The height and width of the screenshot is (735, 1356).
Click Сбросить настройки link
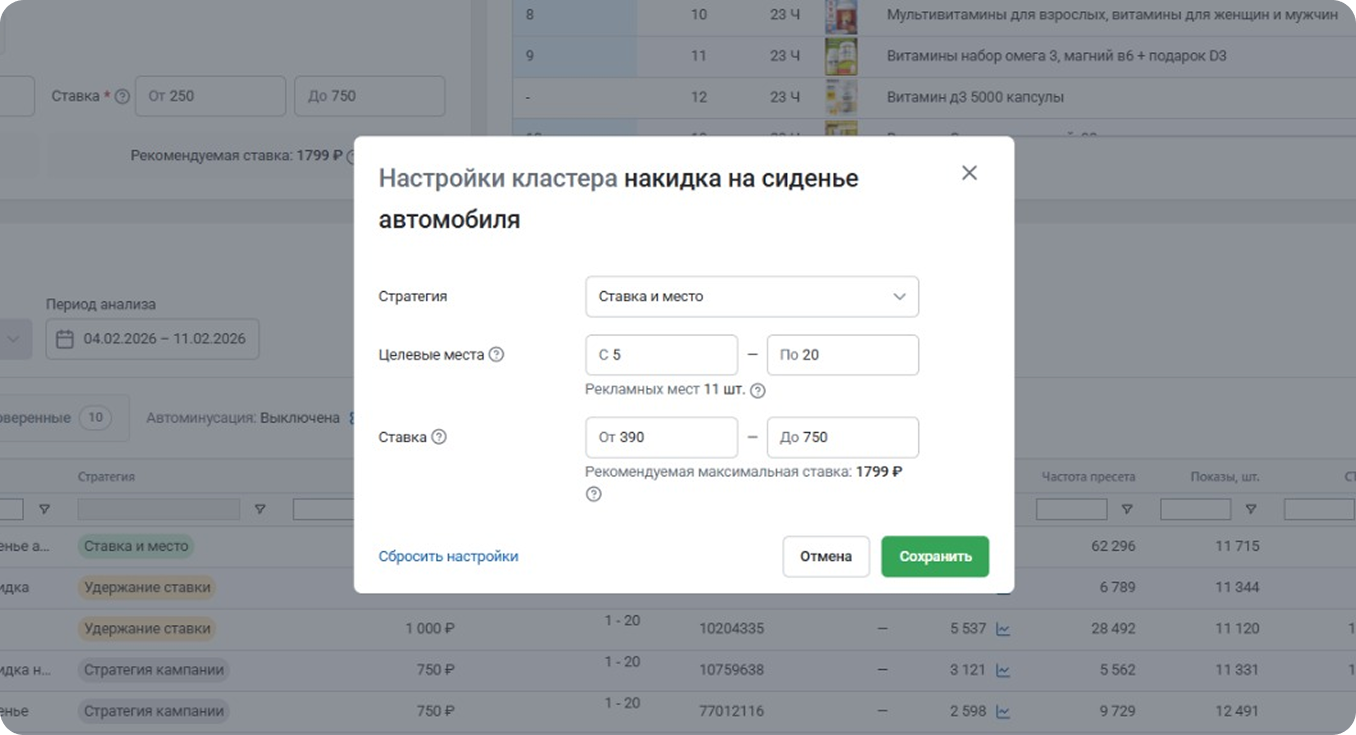pos(448,557)
